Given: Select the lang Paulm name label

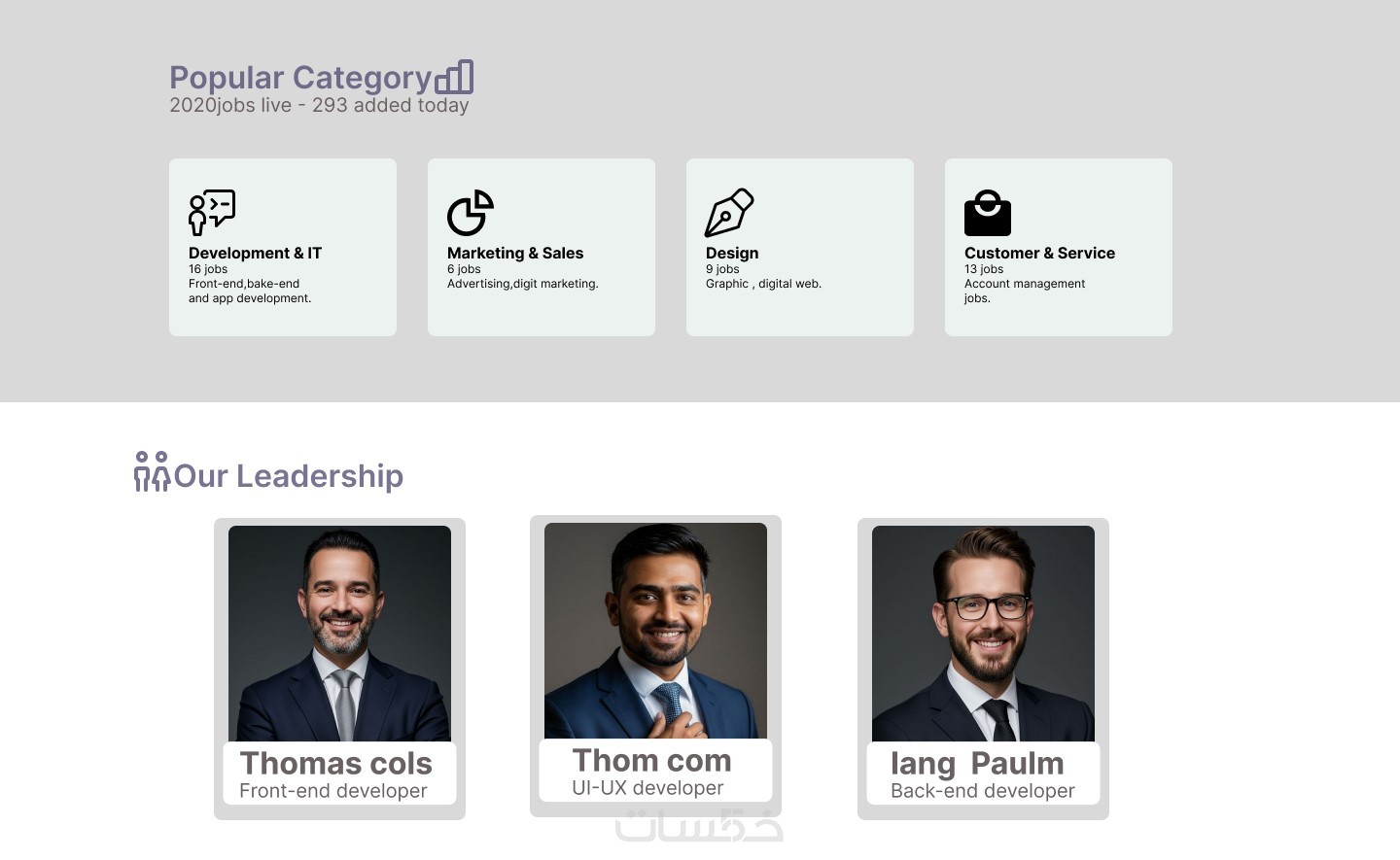Looking at the screenshot, I should [x=977, y=764].
